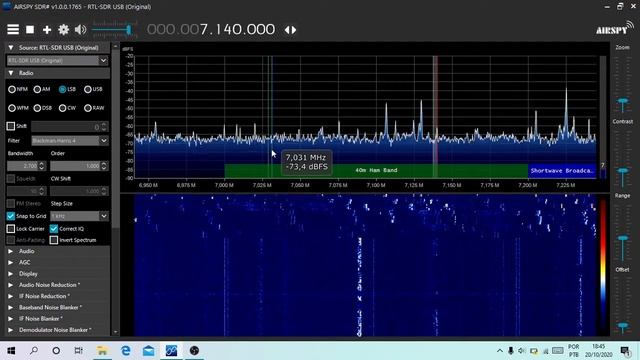Expand IF Noise Blanker section
Image resolution: width=640 pixels, height=360 pixels.
pos(11,319)
